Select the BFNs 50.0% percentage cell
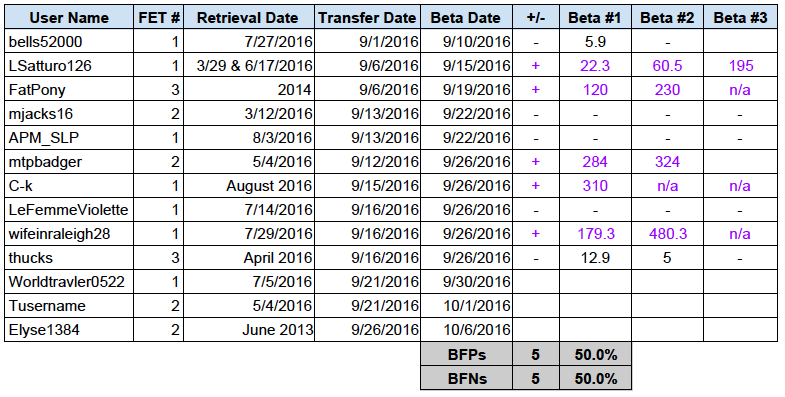This screenshot has width=785, height=397. pos(595,378)
